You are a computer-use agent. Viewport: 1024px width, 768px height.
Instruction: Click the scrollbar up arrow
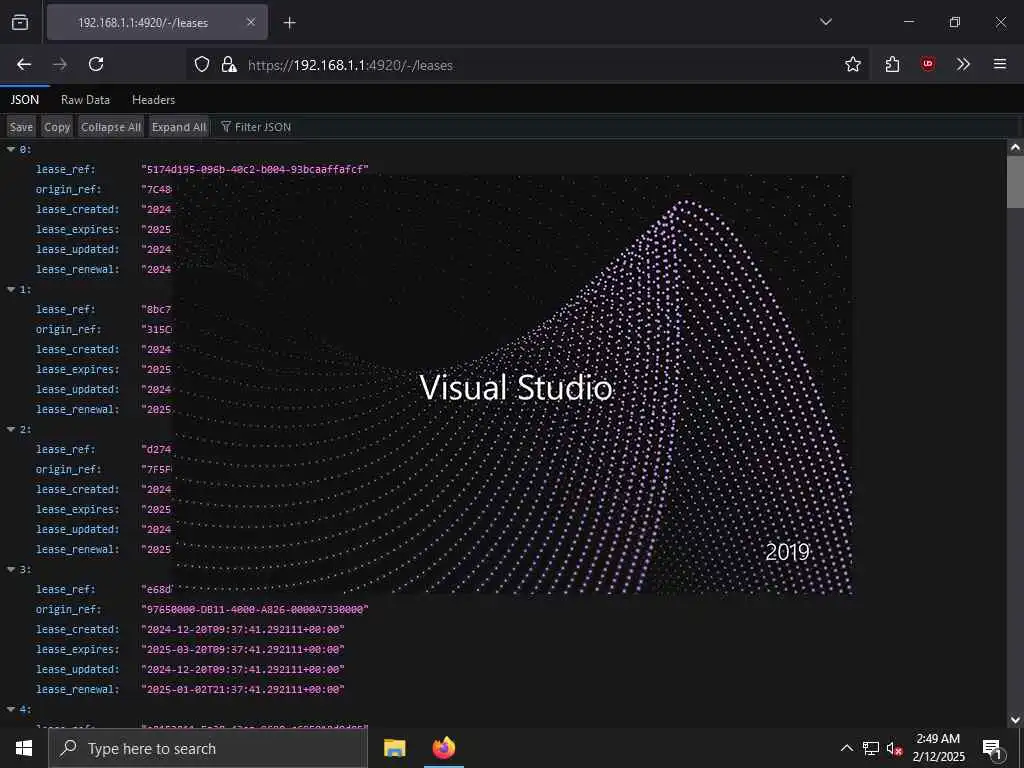tap(1015, 148)
